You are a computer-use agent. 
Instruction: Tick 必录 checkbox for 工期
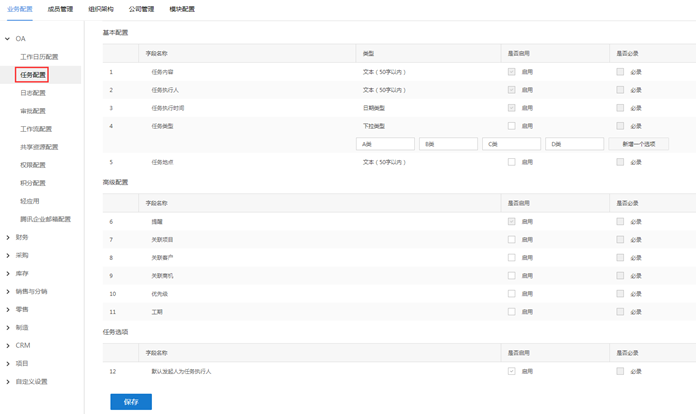620,311
